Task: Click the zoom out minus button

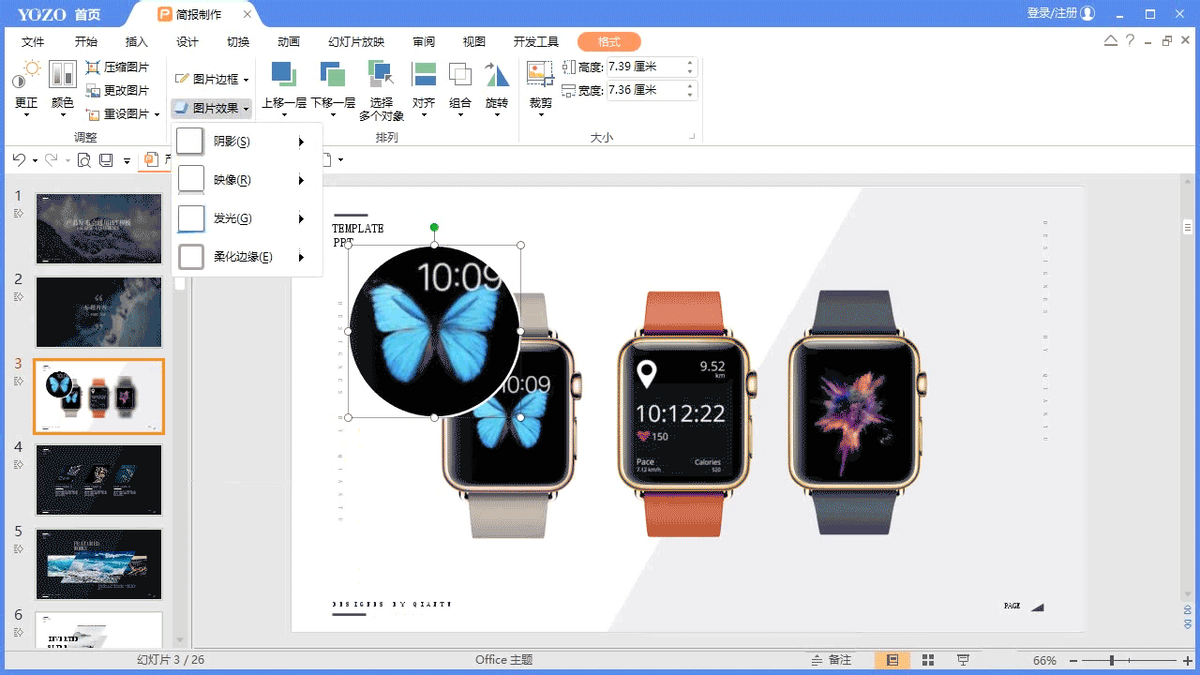Action: click(x=1073, y=661)
